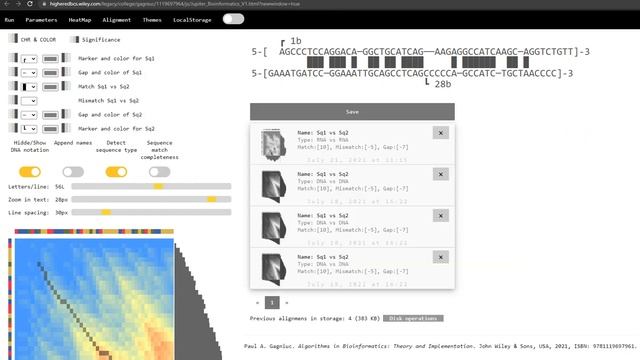
Task: Enable the Append names switch
Action: click(73, 172)
